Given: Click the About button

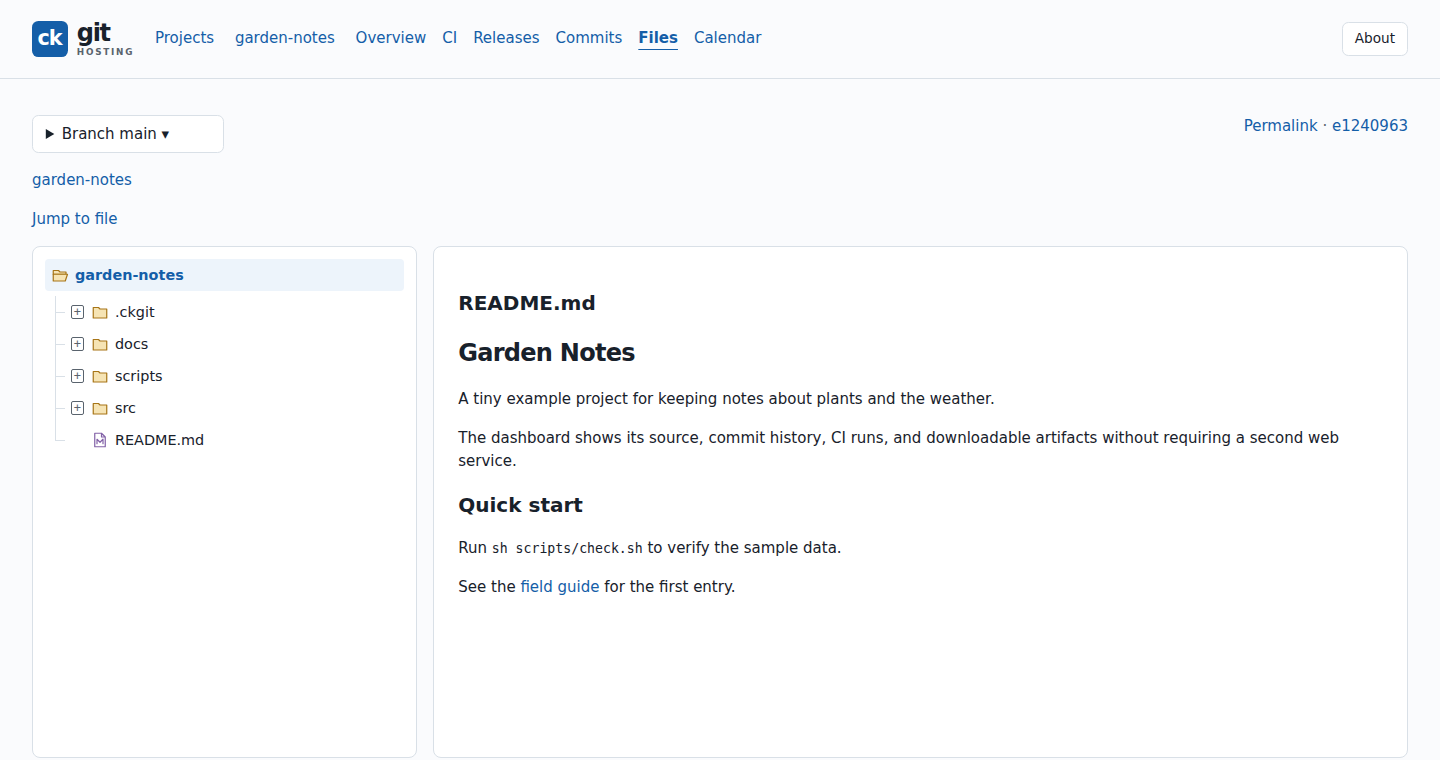Looking at the screenshot, I should click(1375, 38).
